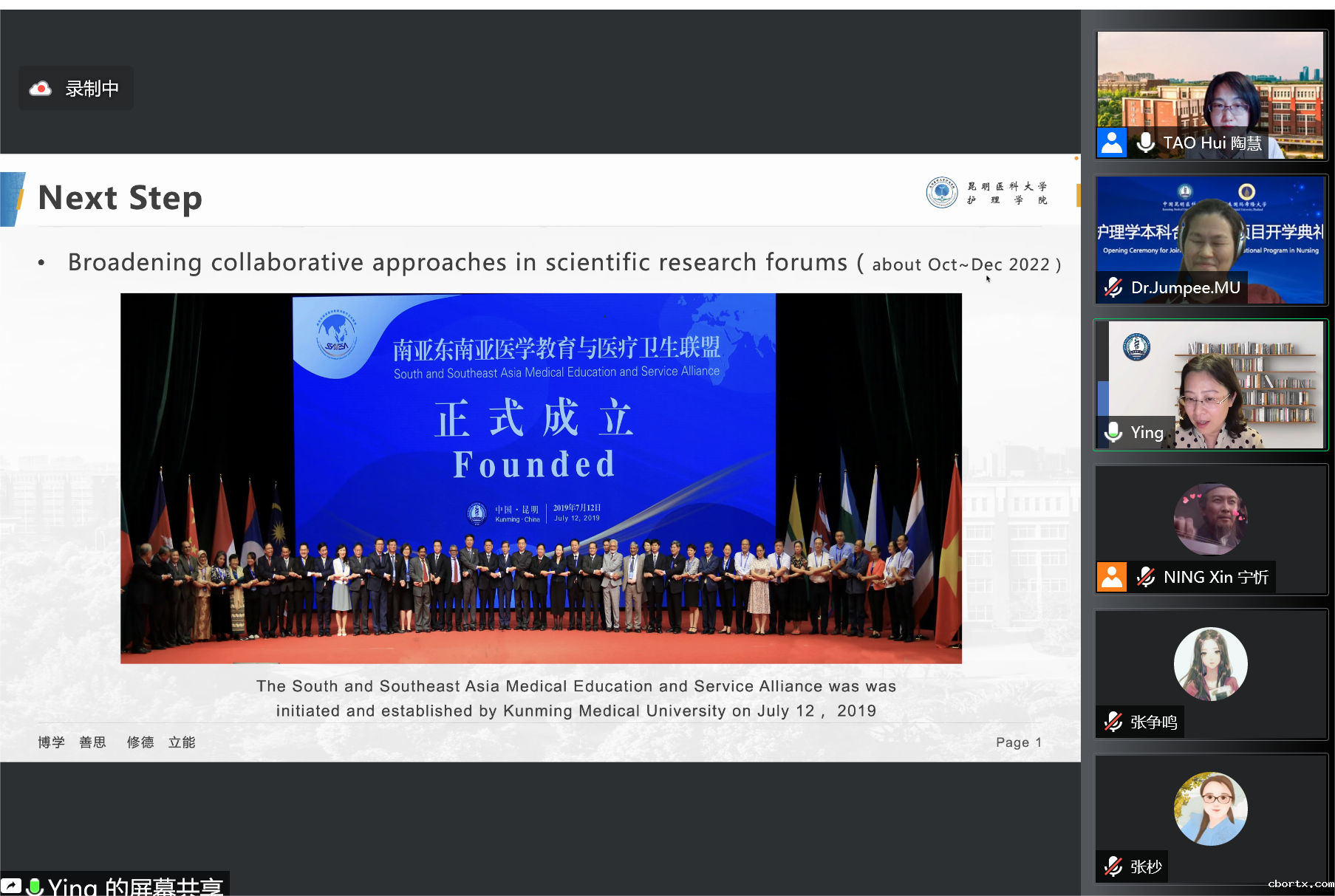Toggle the muted microphone on Dr.Jumpee.MU
The image size is (1335, 896).
1113,287
